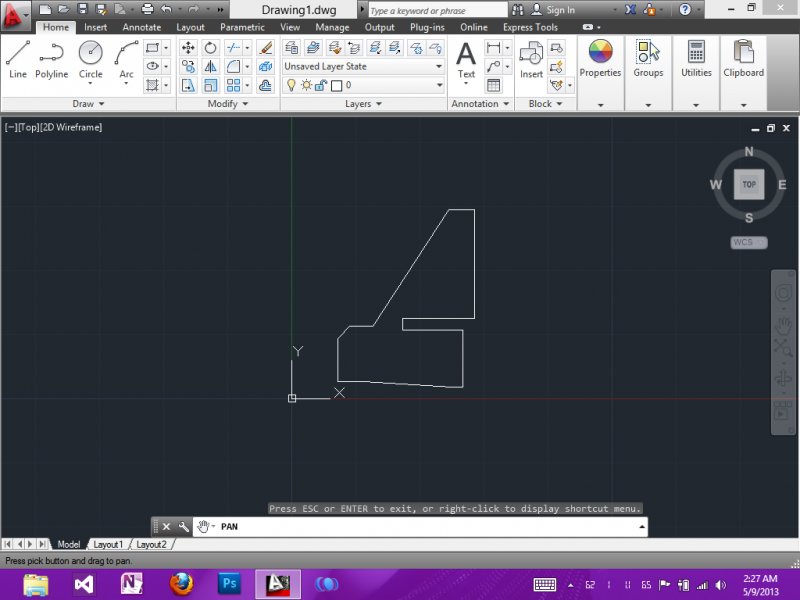Expand the Layers panel flyout
Screen dimensions: 800x600
[363, 104]
